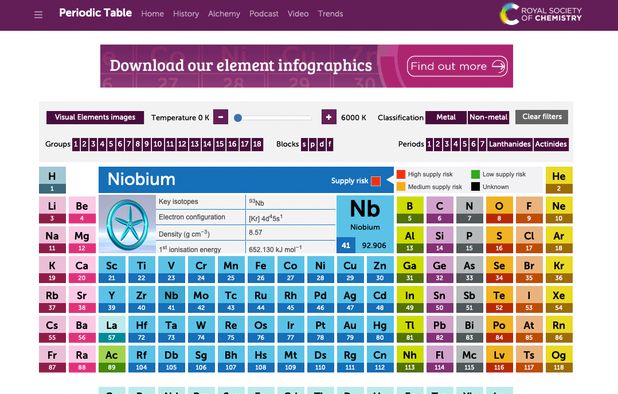Click the Electron configuration row label

(x=192, y=217)
